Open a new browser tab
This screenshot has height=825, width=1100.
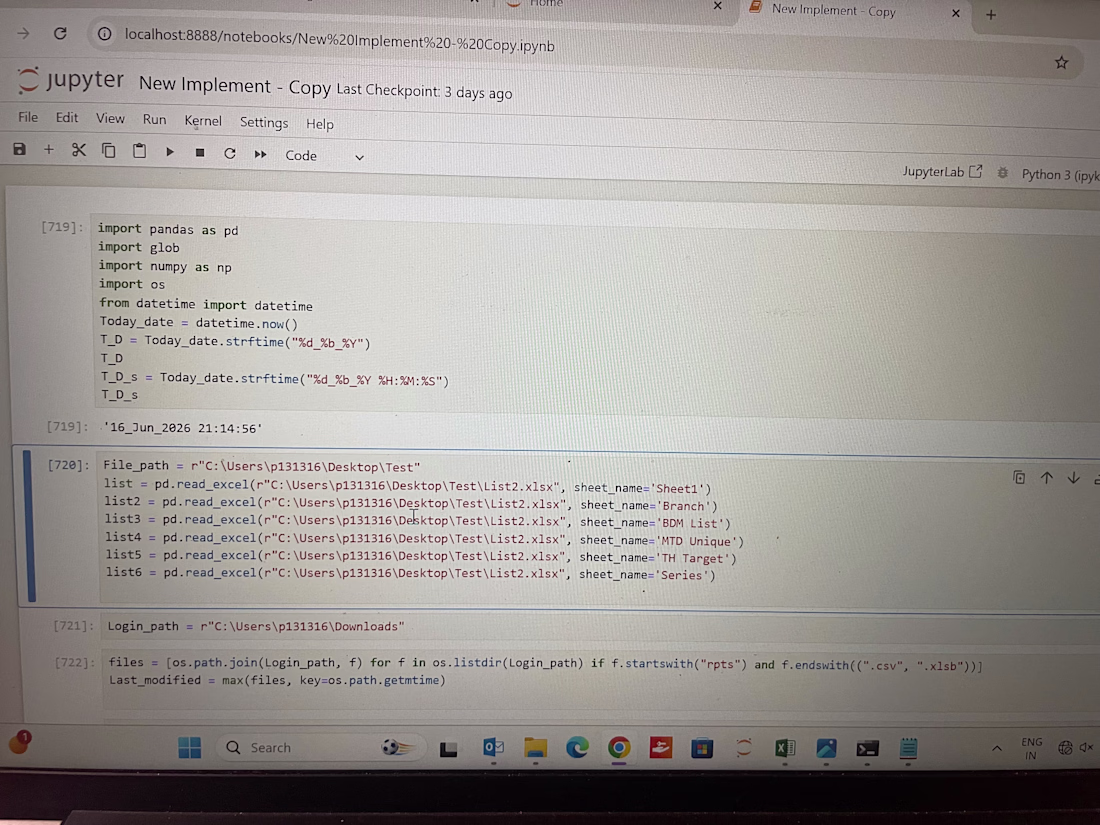pyautogui.click(x=991, y=14)
